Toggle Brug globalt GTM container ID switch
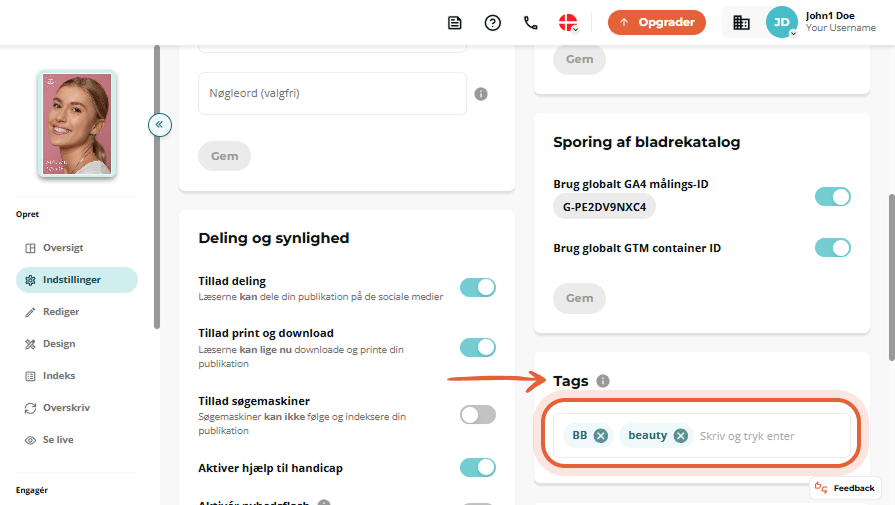This screenshot has height=505, width=895. pos(833,248)
